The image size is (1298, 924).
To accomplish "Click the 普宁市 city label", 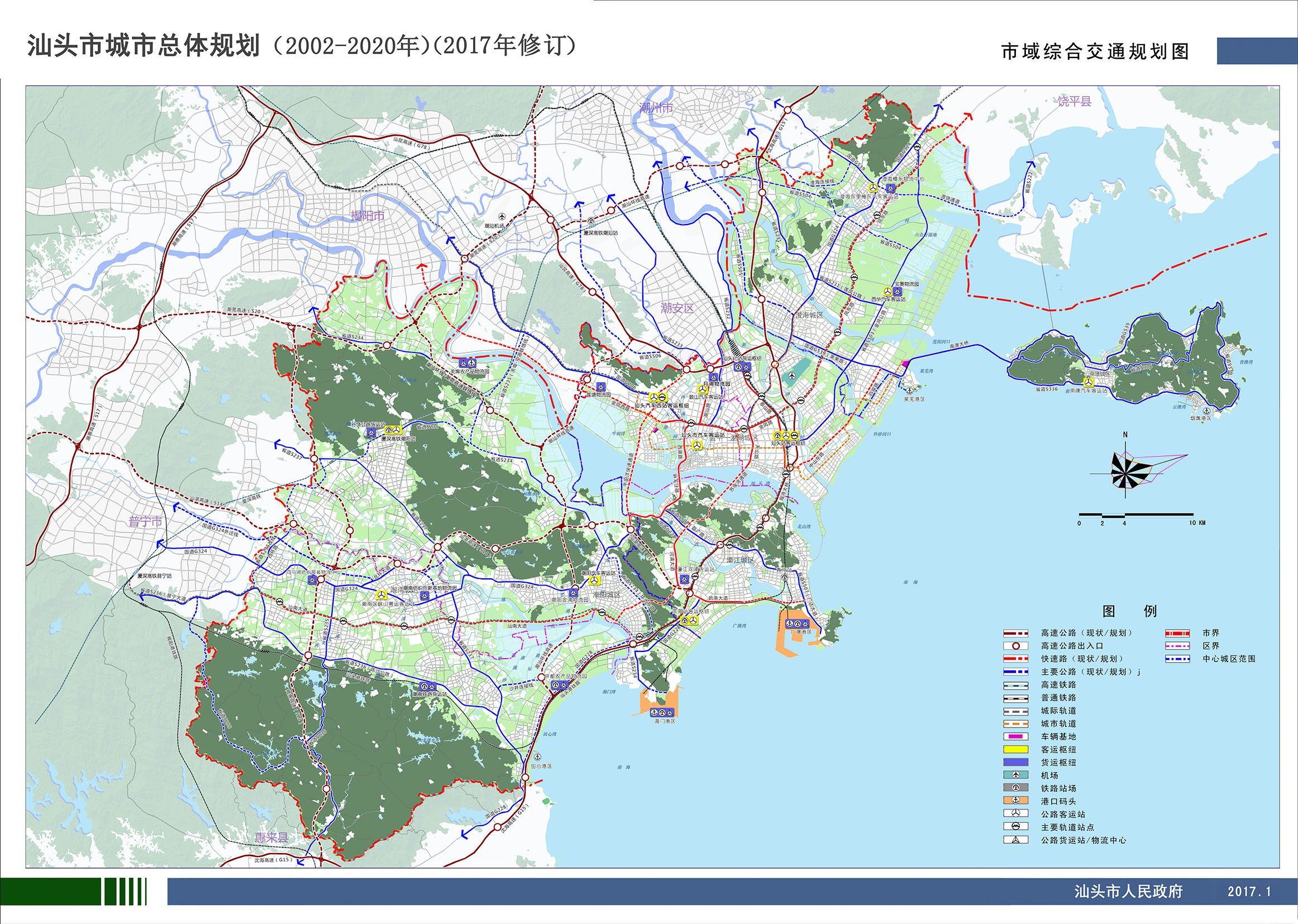I will click(x=146, y=522).
